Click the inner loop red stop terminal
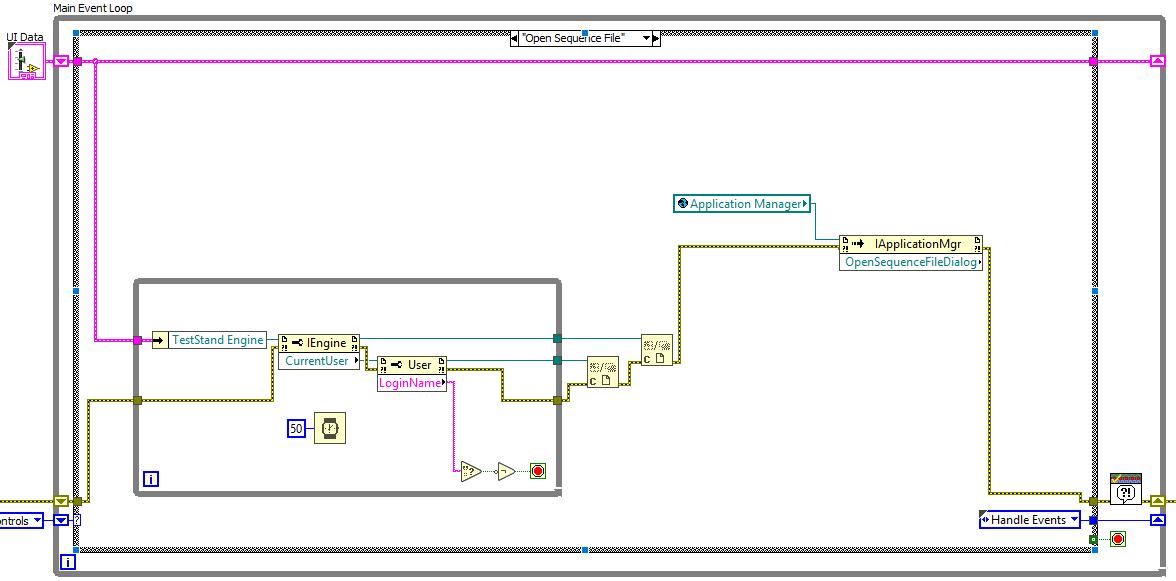Screen dimensions: 1176x581 click(x=538, y=471)
